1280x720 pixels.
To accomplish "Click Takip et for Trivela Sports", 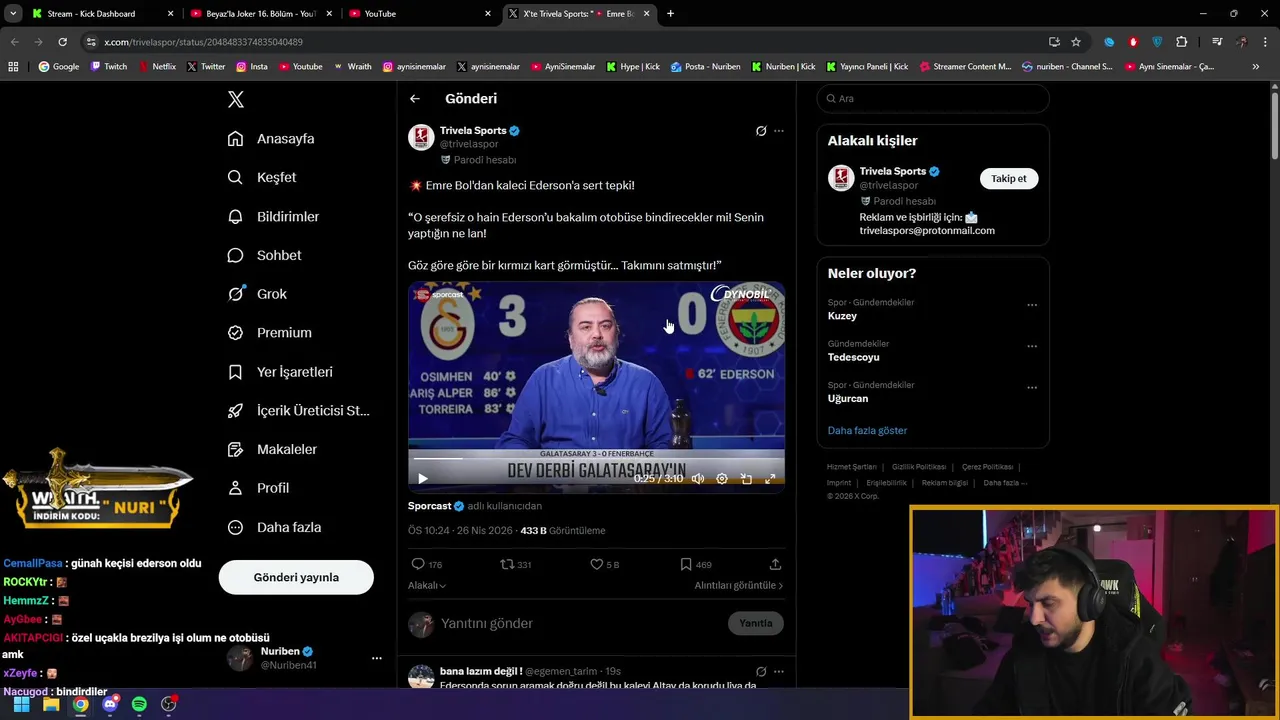I will click(1008, 179).
